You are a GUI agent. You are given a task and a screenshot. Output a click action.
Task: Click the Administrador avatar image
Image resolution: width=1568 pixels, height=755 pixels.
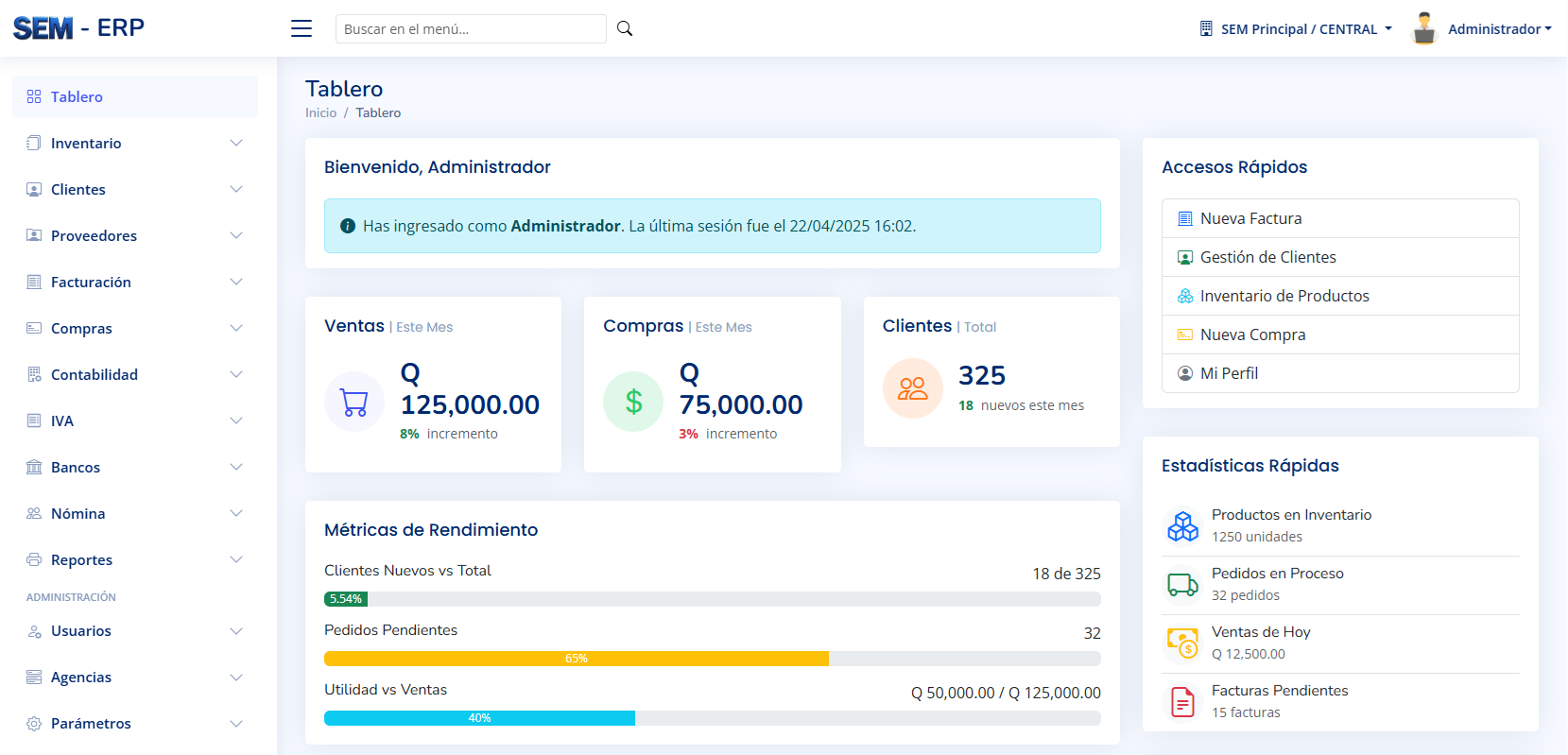1423,28
